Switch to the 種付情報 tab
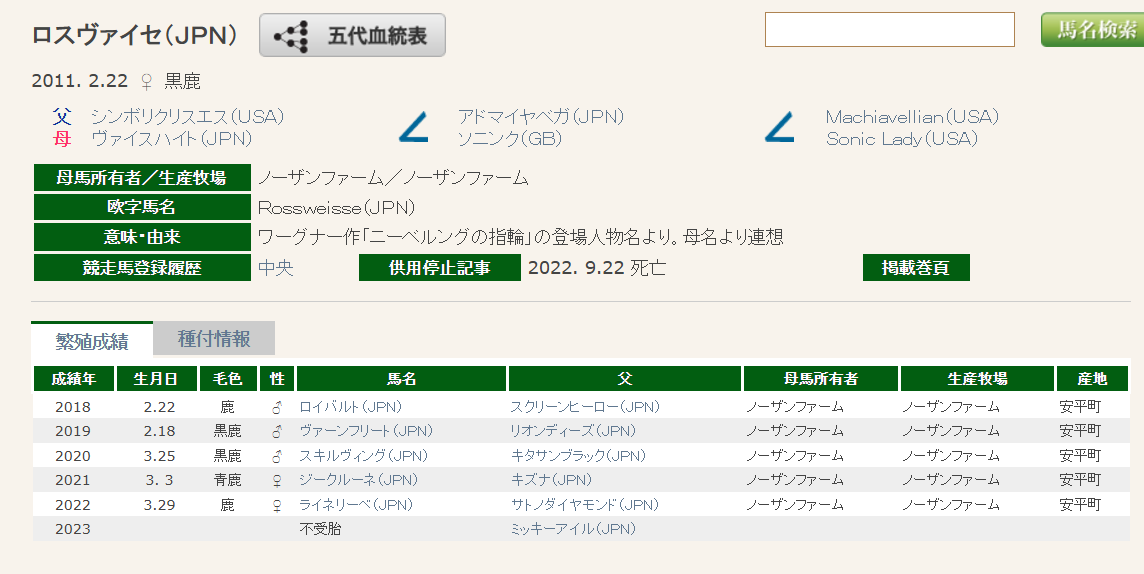The height and width of the screenshot is (574, 1144). tap(214, 339)
